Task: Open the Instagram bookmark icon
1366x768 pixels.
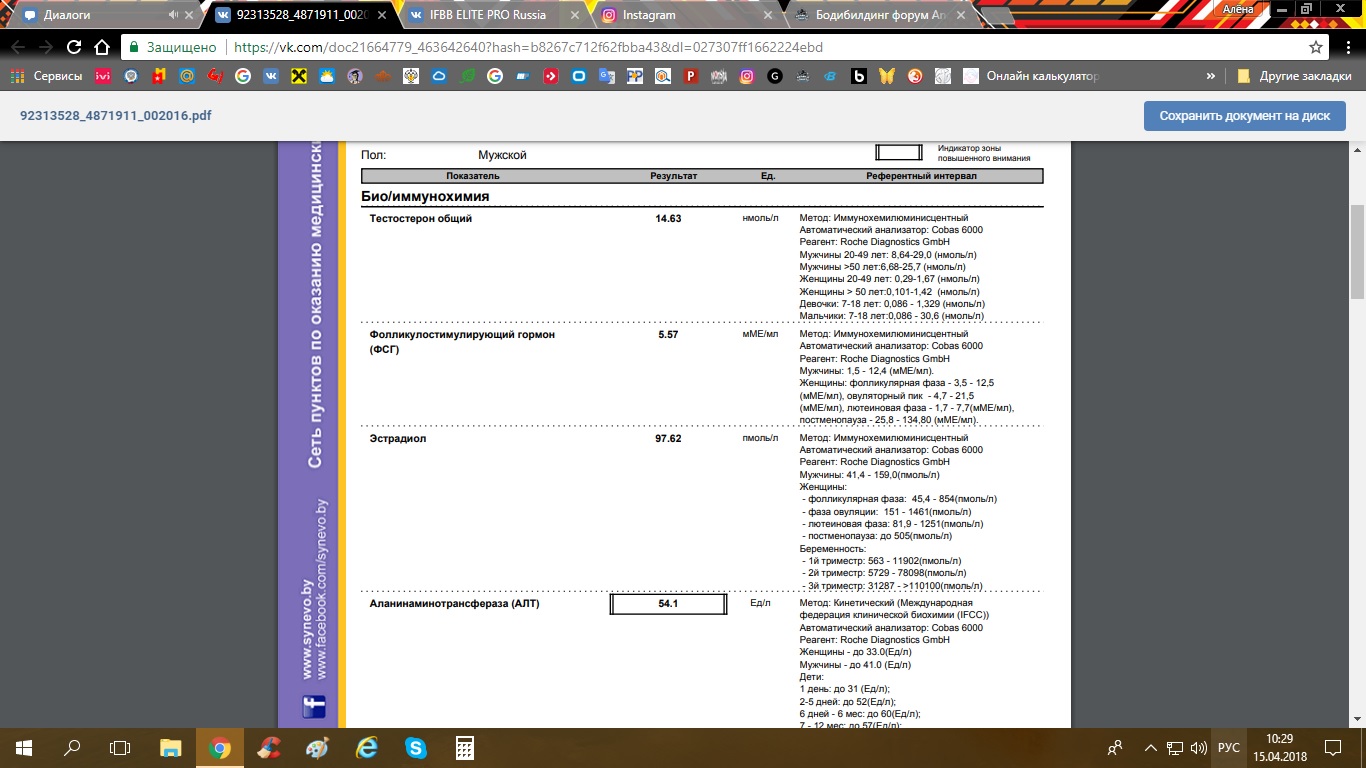Action: (x=747, y=76)
